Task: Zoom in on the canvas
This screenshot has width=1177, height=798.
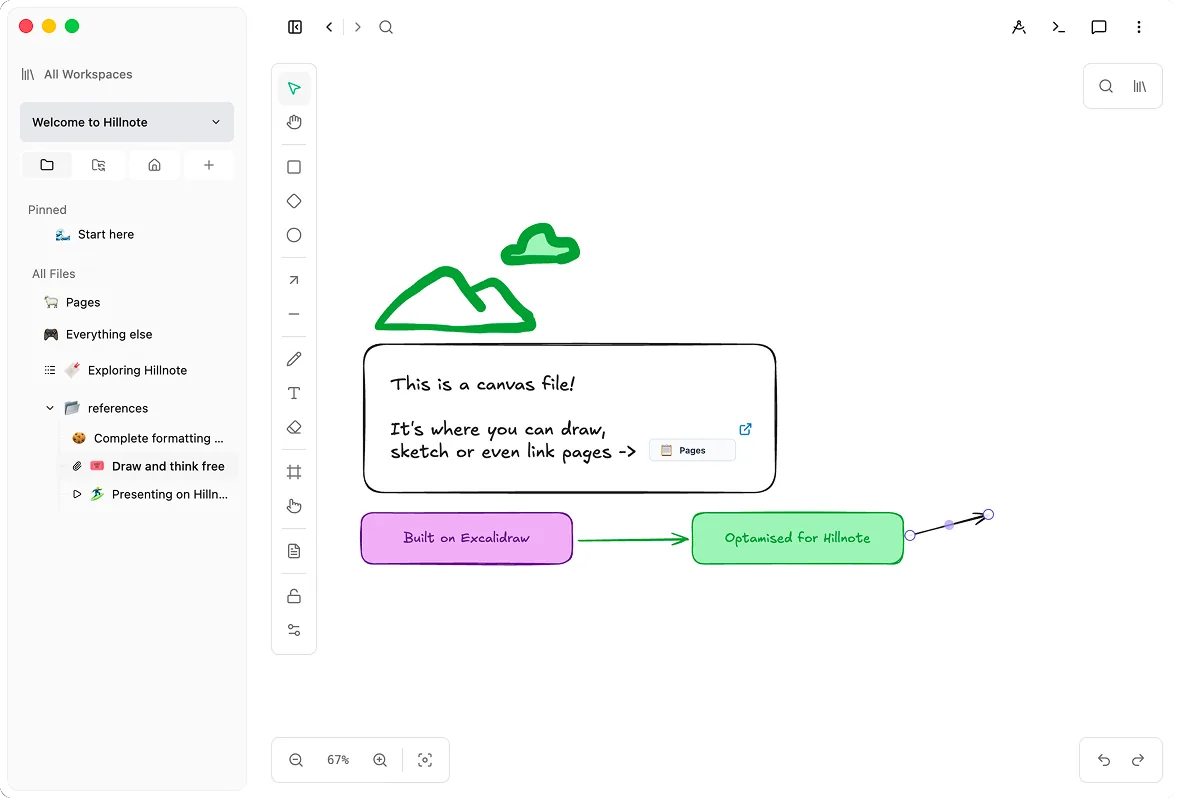Action: 380,760
